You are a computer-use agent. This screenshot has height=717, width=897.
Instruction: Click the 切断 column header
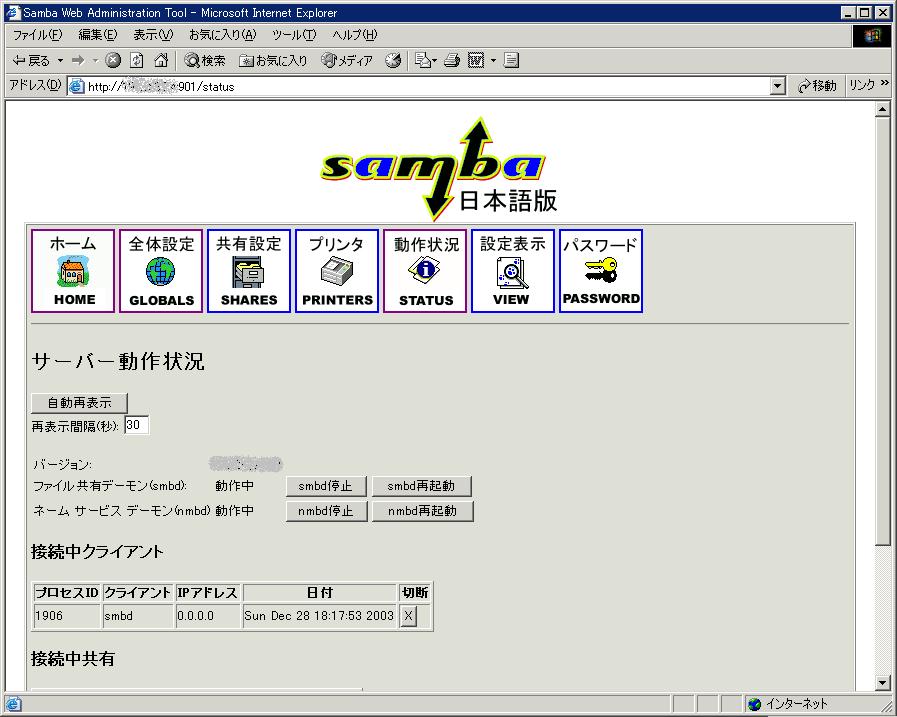(x=415, y=593)
